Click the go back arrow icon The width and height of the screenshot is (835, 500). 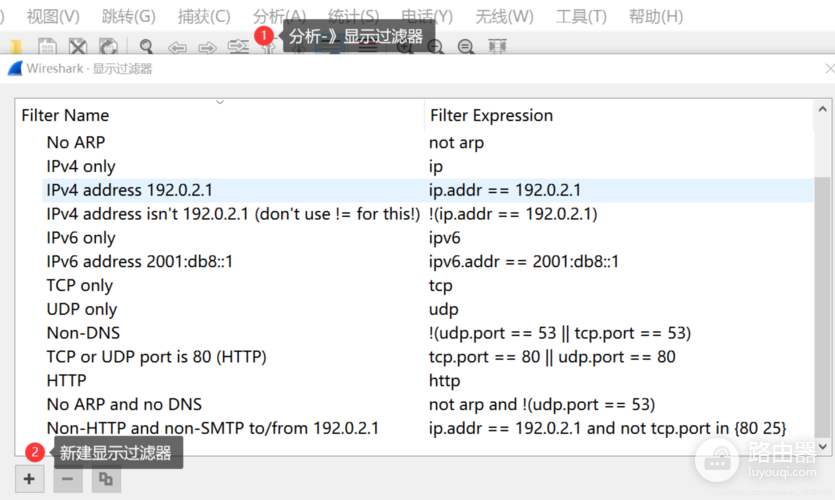177,47
